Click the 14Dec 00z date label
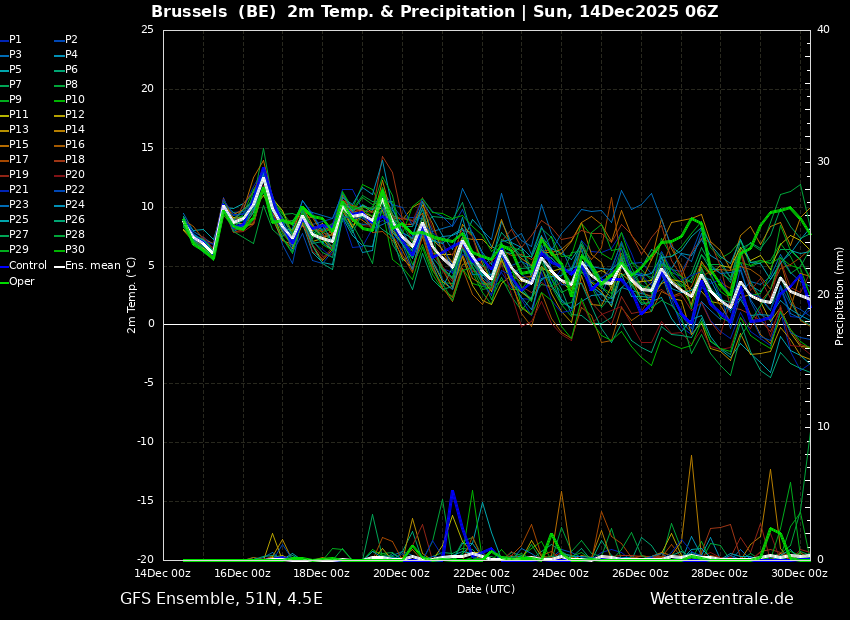Viewport: 850px width, 620px height. pos(164,573)
